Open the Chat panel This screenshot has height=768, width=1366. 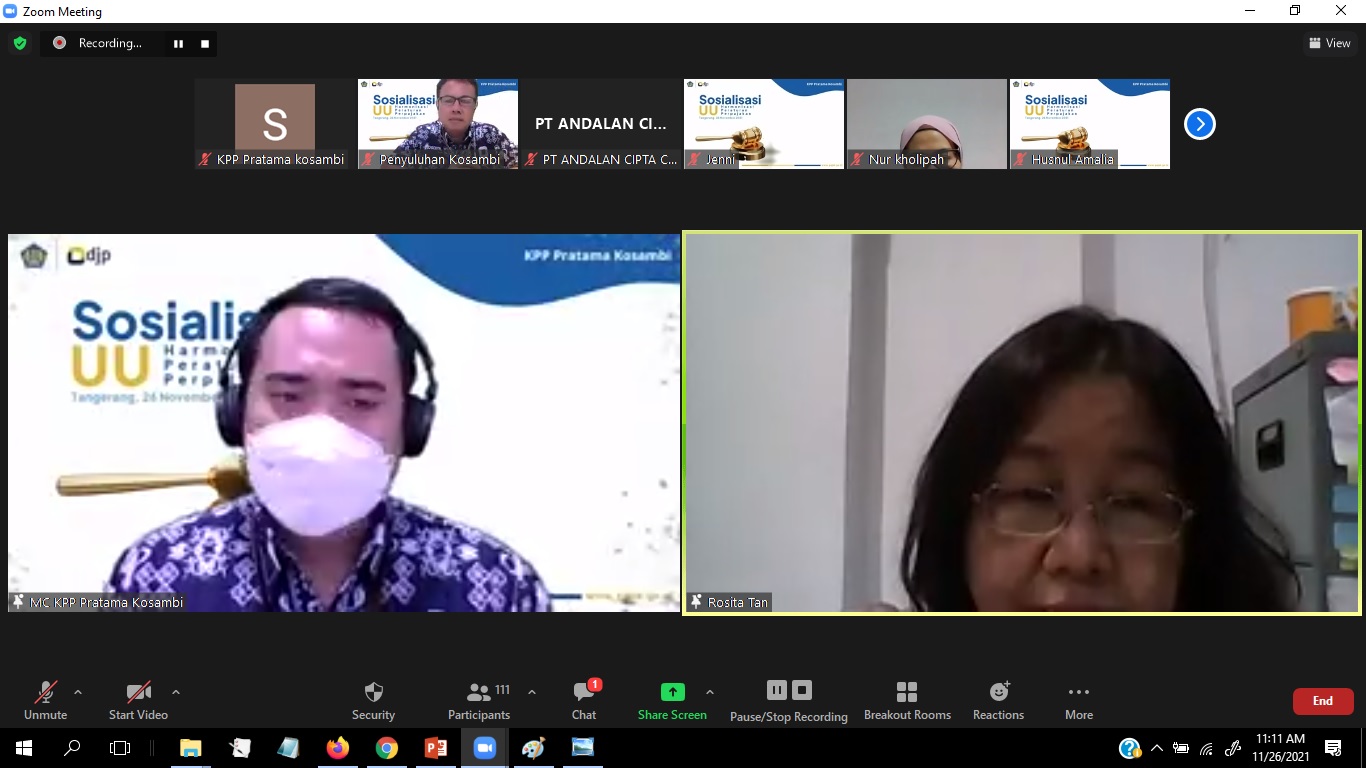coord(584,700)
